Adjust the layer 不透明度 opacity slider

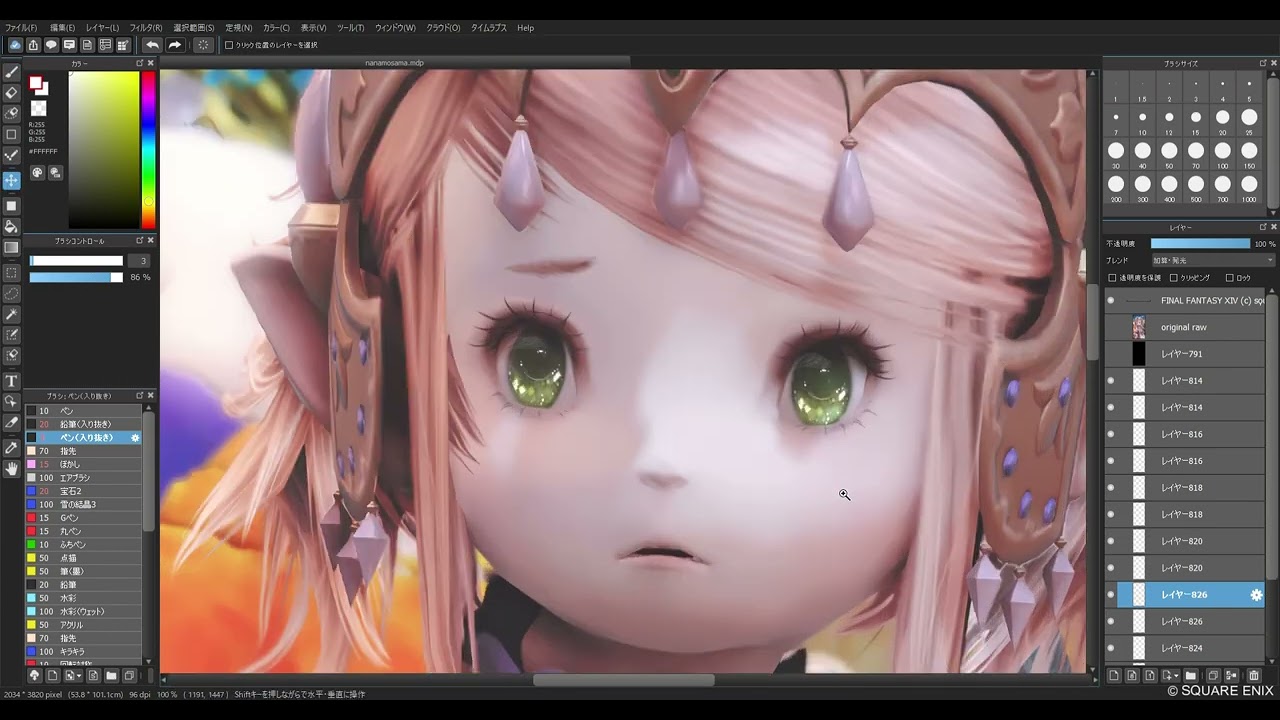coord(1200,243)
